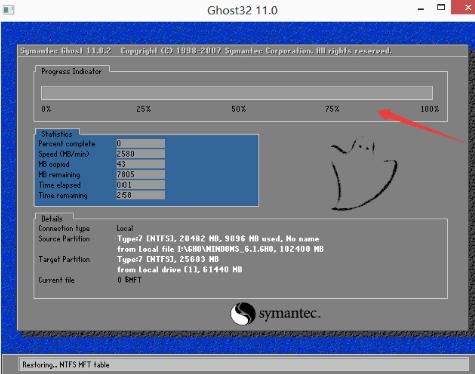
Task: Click the Ghost32 app icon in title bar
Action: pos(8,10)
